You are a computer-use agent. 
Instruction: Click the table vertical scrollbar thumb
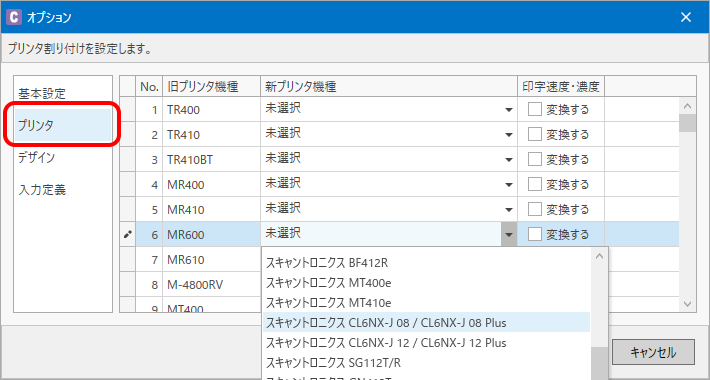click(687, 123)
